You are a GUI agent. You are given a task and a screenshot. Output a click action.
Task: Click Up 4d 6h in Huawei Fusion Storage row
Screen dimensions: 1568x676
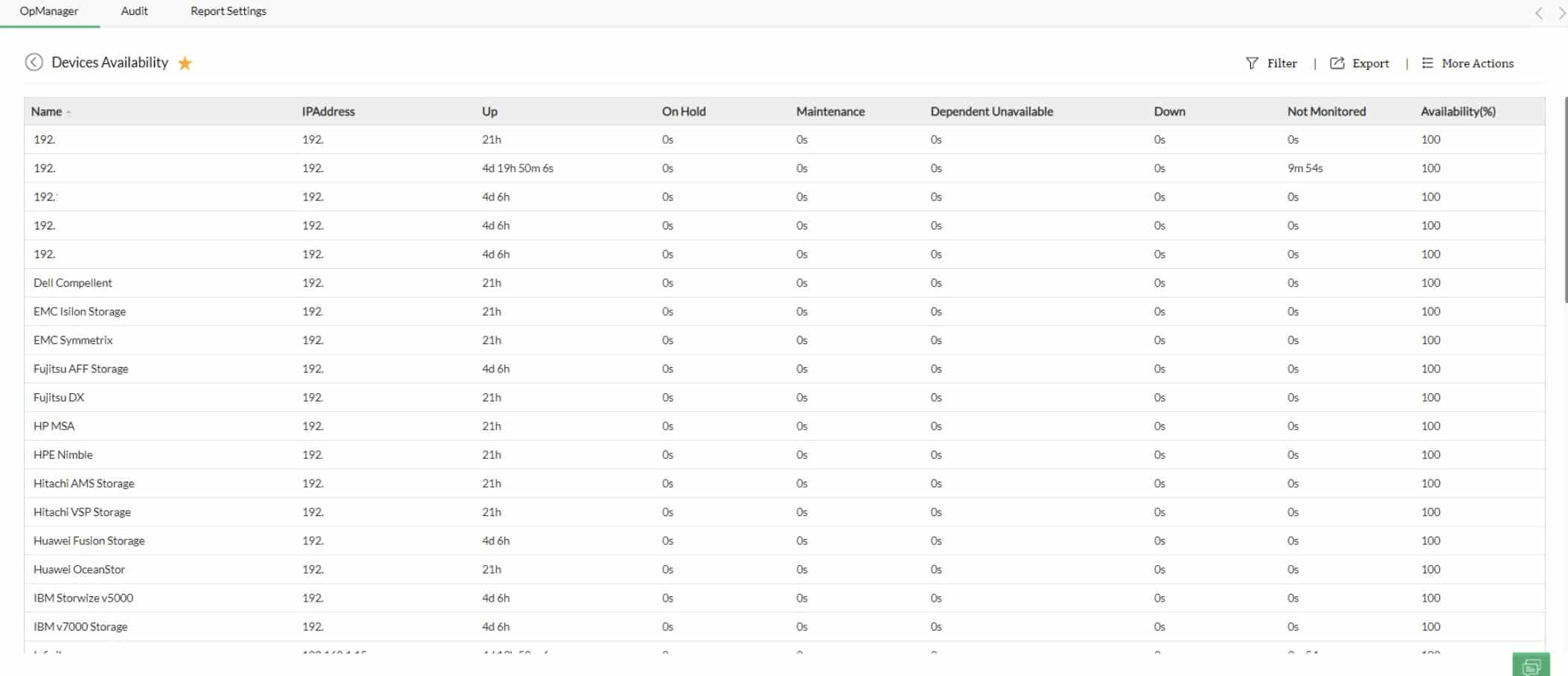[496, 541]
